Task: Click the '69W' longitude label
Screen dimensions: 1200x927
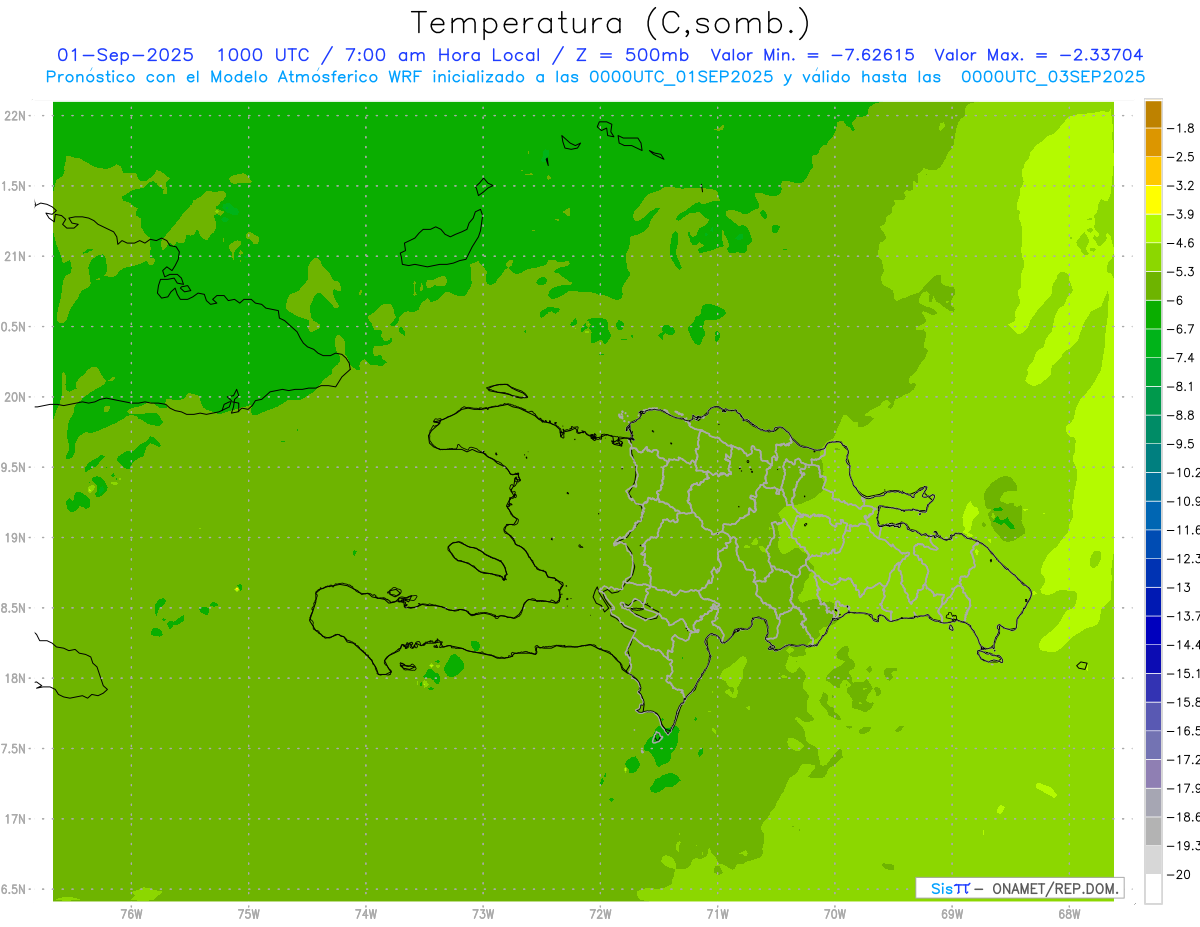Action: click(952, 913)
